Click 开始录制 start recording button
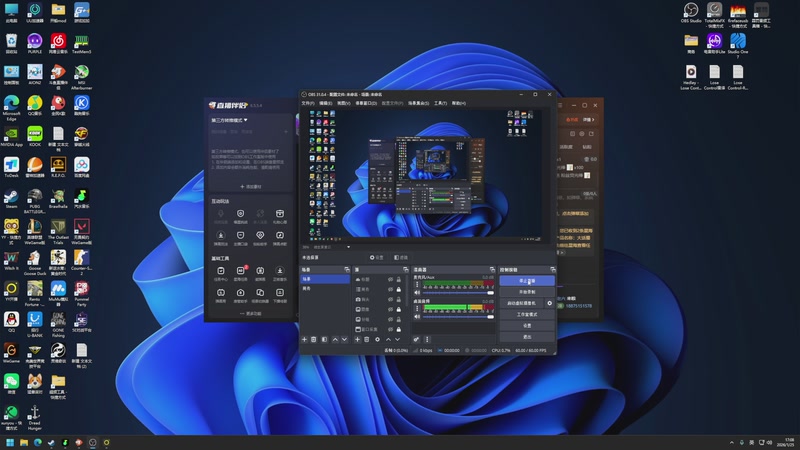Image resolution: width=800 pixels, height=450 pixels. tap(527, 292)
